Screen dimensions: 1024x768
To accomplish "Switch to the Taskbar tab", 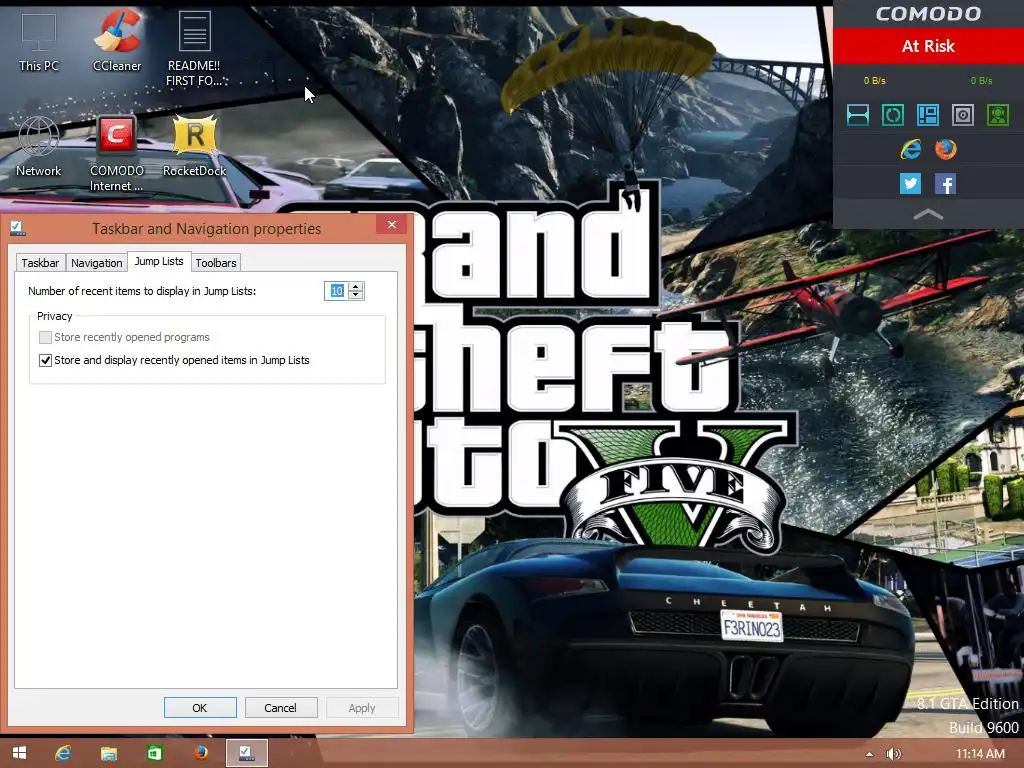I will pyautogui.click(x=40, y=263).
